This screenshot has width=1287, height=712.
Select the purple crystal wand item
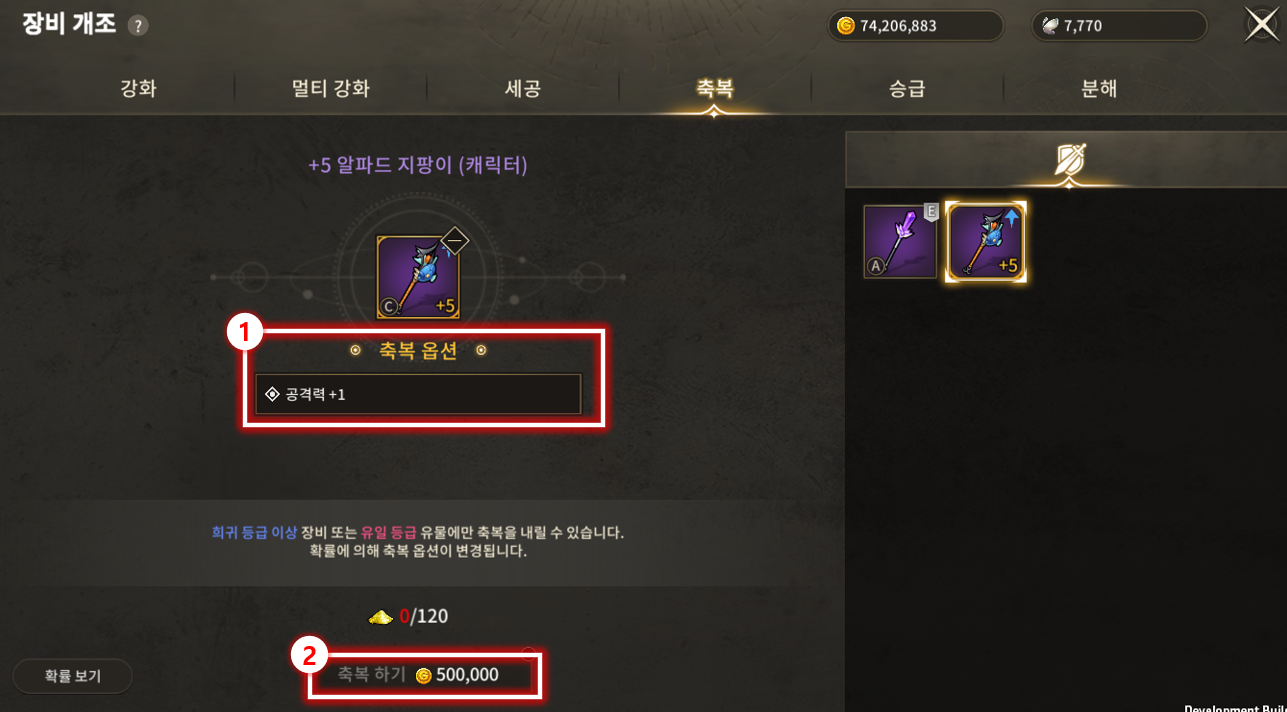pos(900,241)
